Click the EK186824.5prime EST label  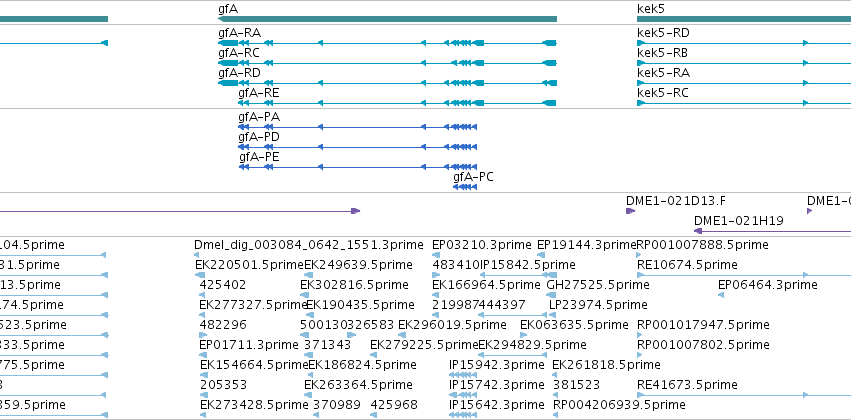[x=362, y=365]
